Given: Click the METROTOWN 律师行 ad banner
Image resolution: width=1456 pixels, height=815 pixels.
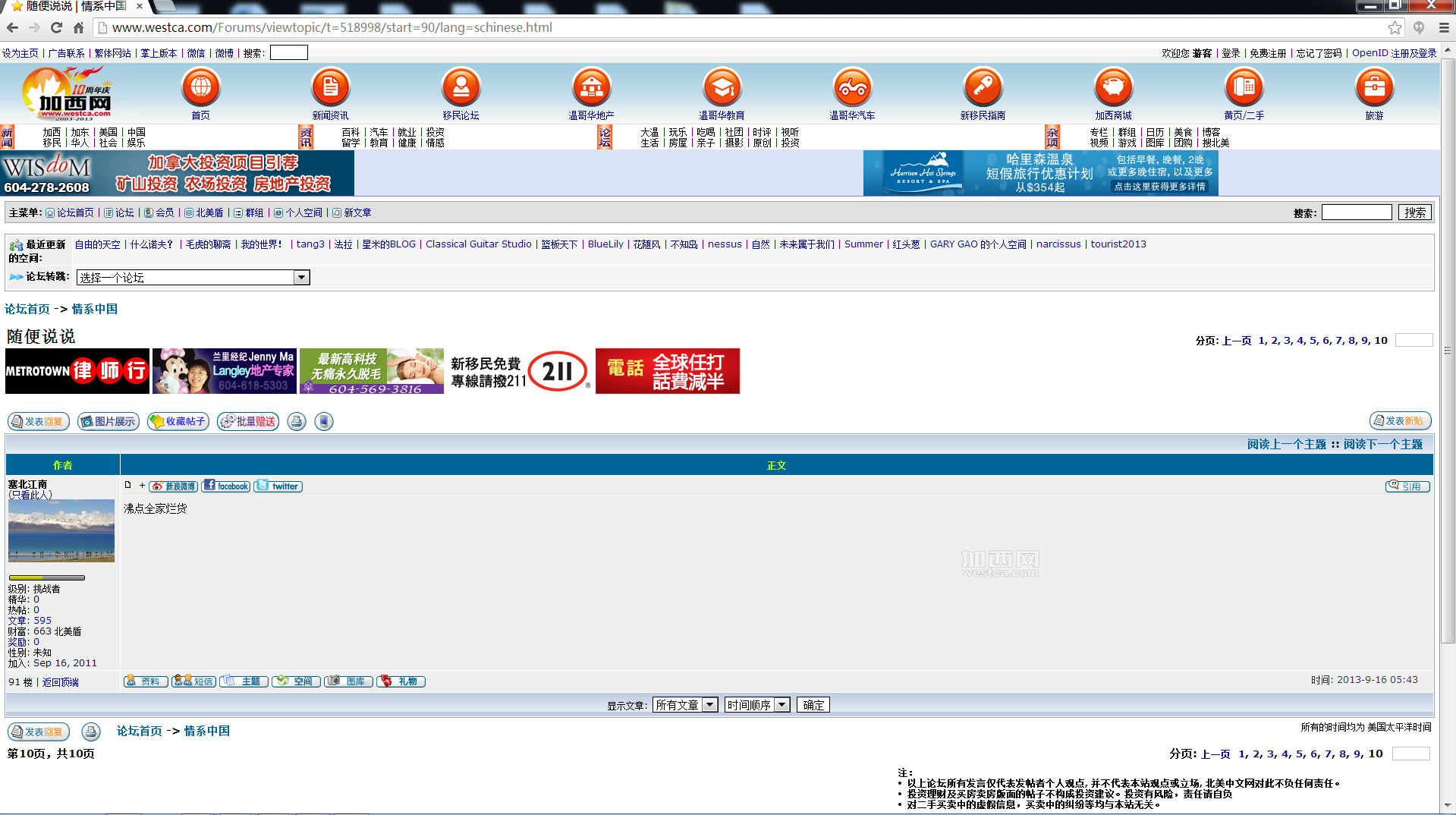Looking at the screenshot, I should (77, 371).
